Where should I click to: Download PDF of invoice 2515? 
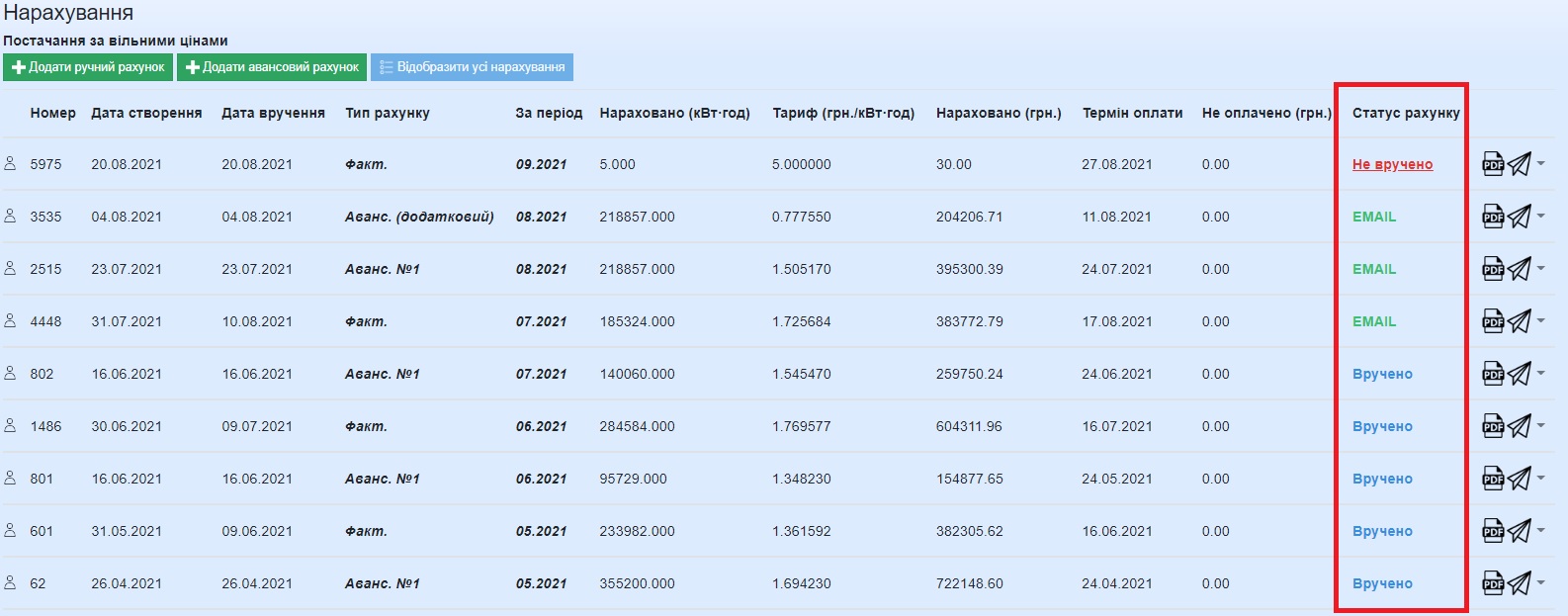pyautogui.click(x=1492, y=269)
